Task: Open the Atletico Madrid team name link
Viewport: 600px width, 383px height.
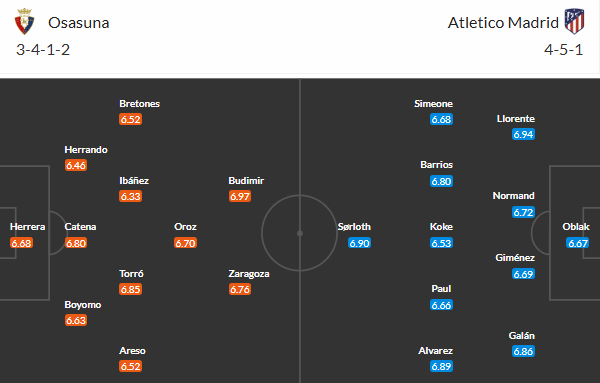Action: pyautogui.click(x=503, y=23)
